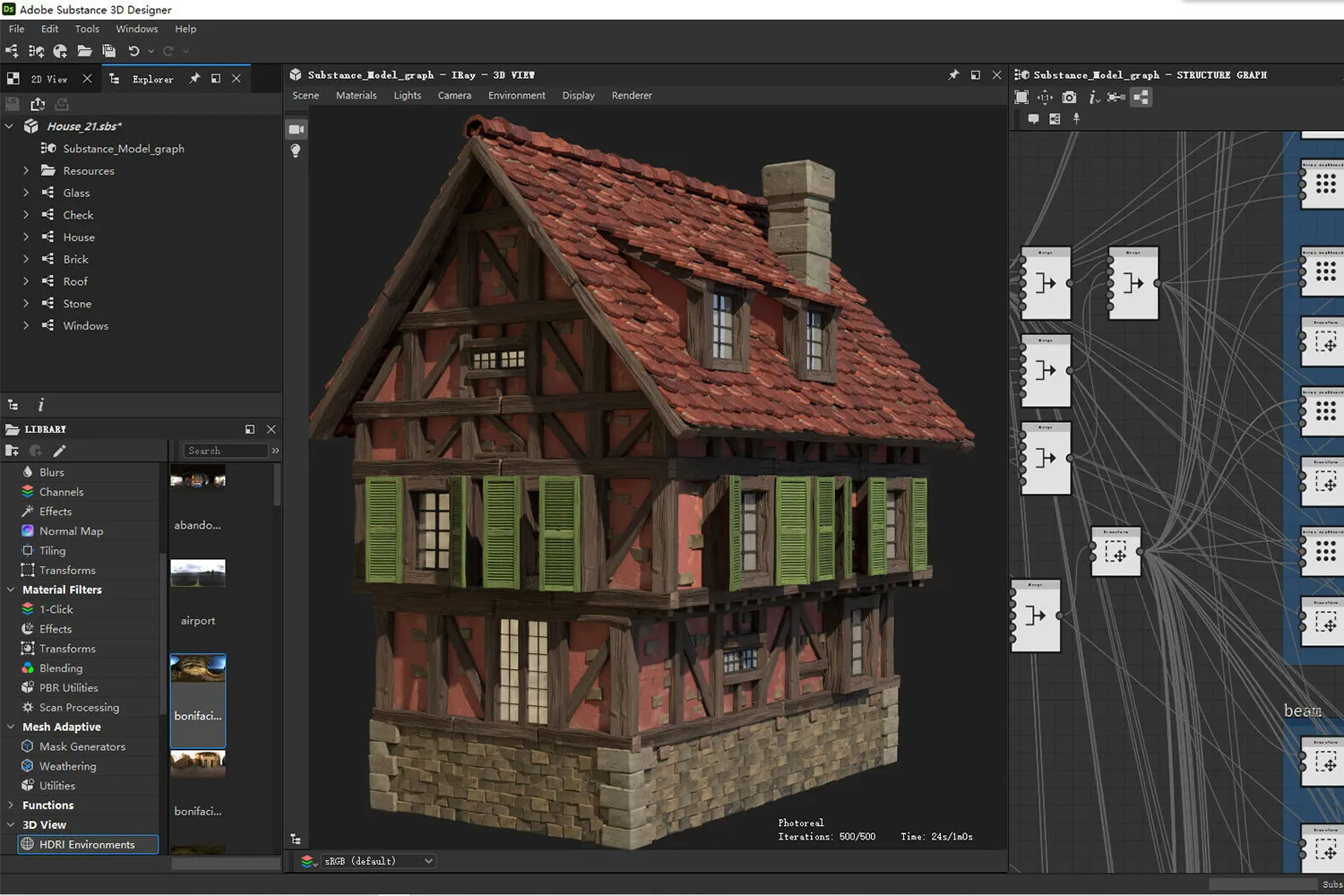
Task: Click the Scan Processing library entry
Action: pos(79,707)
